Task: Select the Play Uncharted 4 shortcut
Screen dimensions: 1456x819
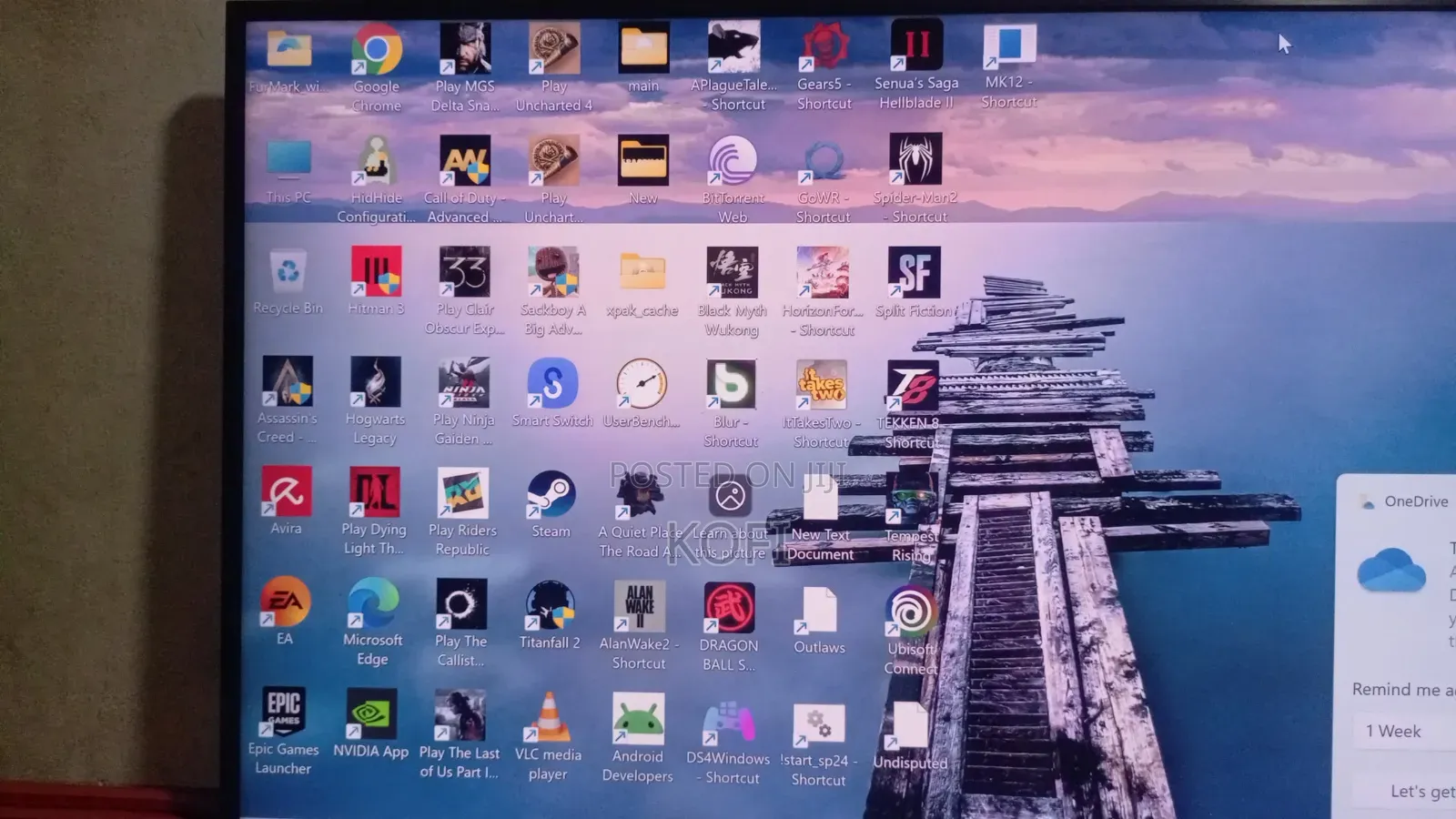Action: point(554,49)
